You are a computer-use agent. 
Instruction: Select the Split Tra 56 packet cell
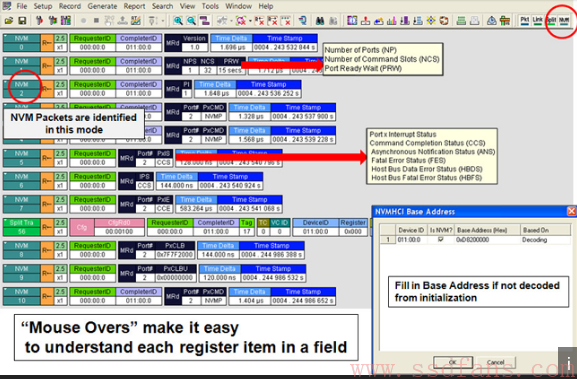point(21,227)
